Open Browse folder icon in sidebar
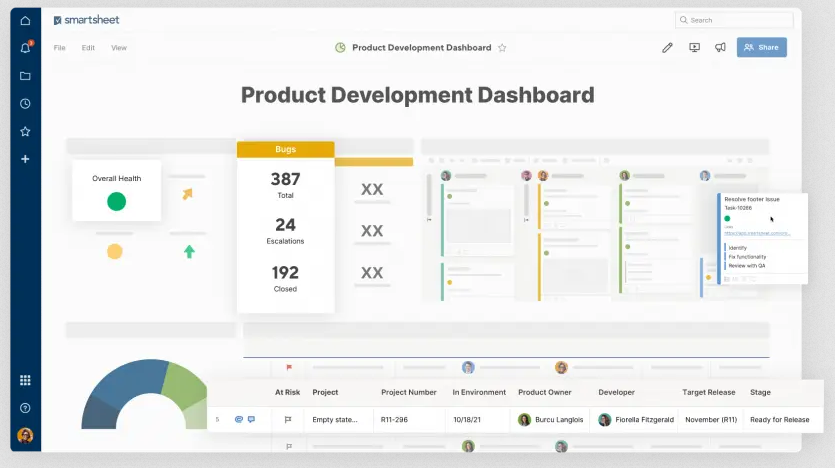The height and width of the screenshot is (468, 835). [25, 76]
